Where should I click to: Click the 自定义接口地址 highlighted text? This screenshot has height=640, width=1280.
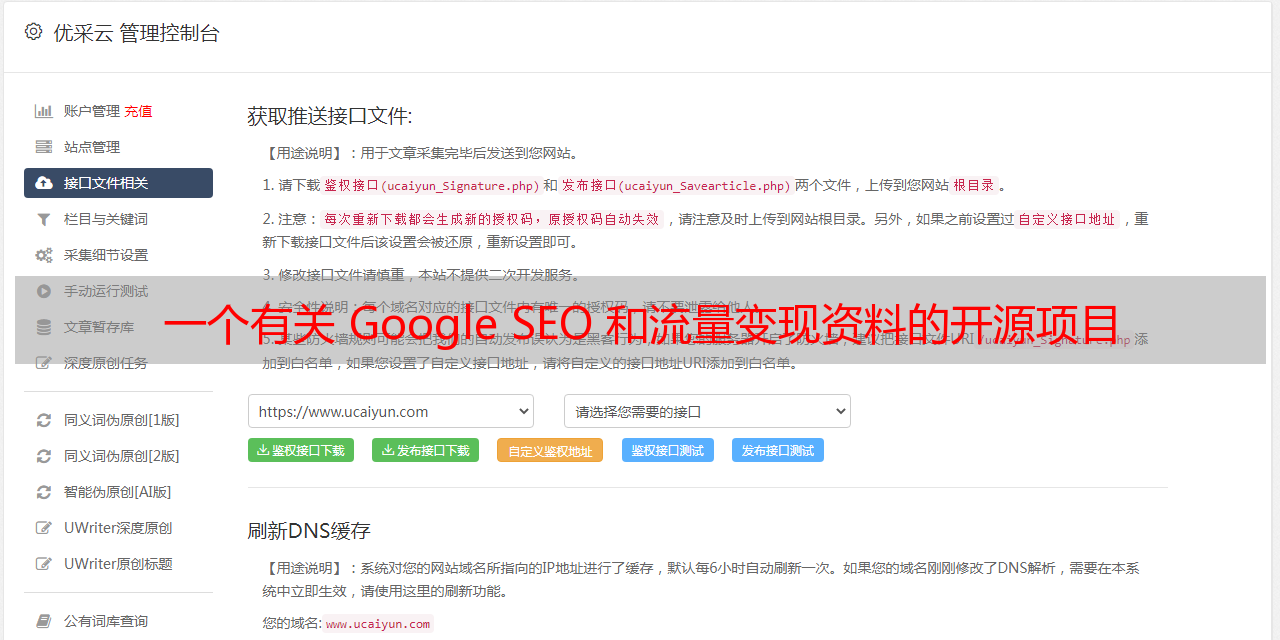click(x=1066, y=219)
